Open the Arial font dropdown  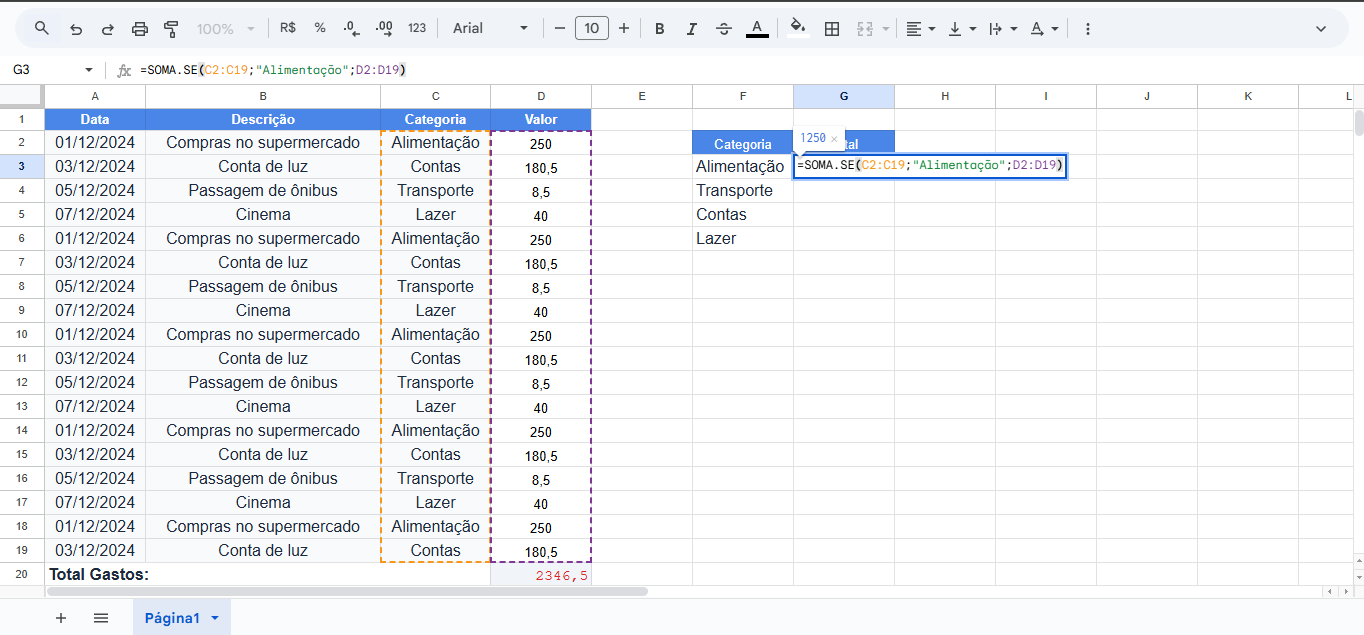[490, 28]
